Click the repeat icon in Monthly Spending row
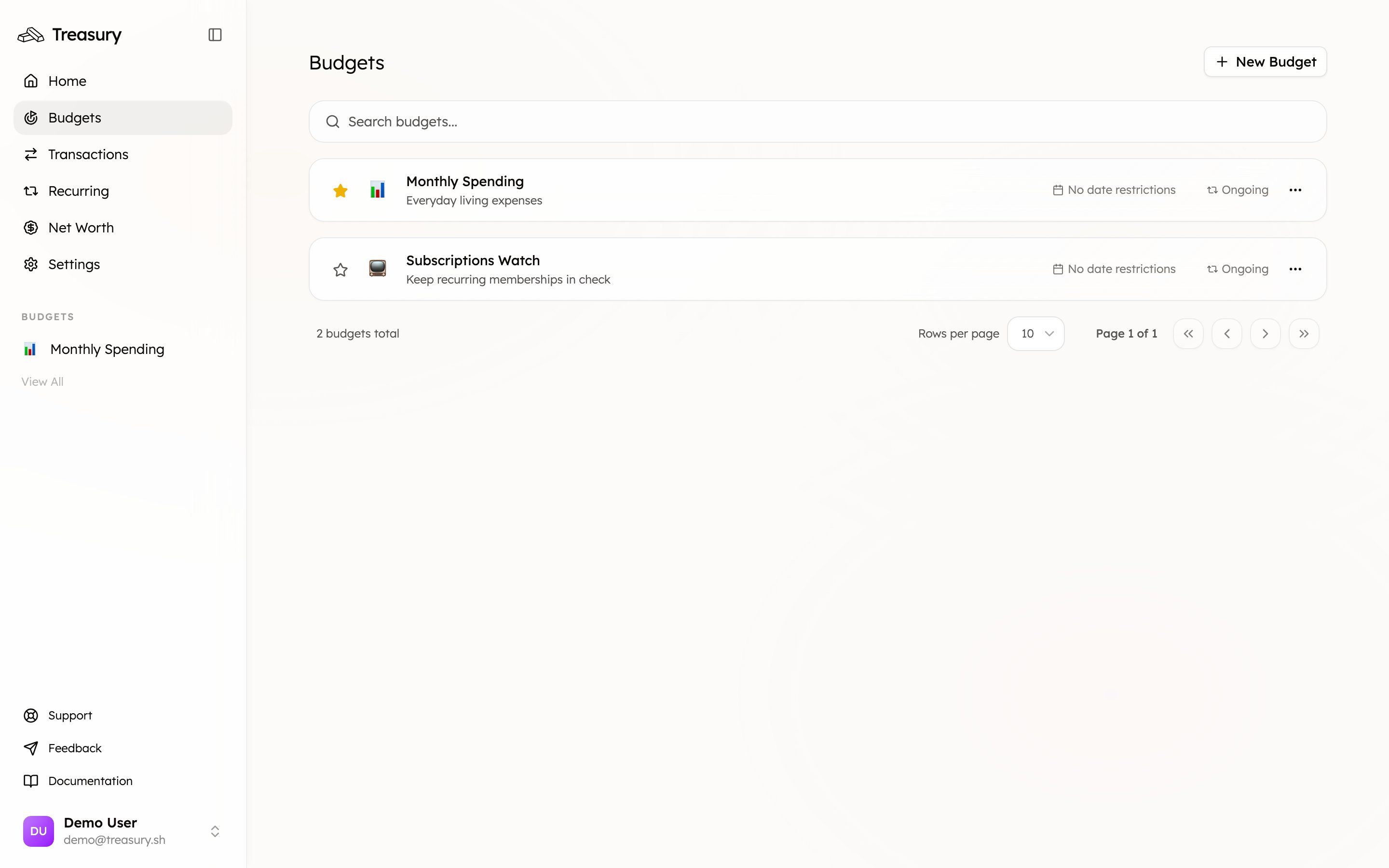Screen dimensions: 1389x868 click(1212, 190)
